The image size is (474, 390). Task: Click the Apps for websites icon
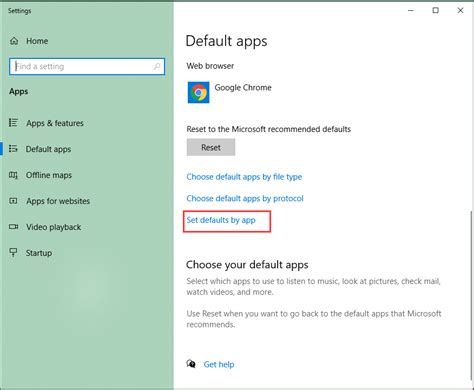tap(13, 201)
